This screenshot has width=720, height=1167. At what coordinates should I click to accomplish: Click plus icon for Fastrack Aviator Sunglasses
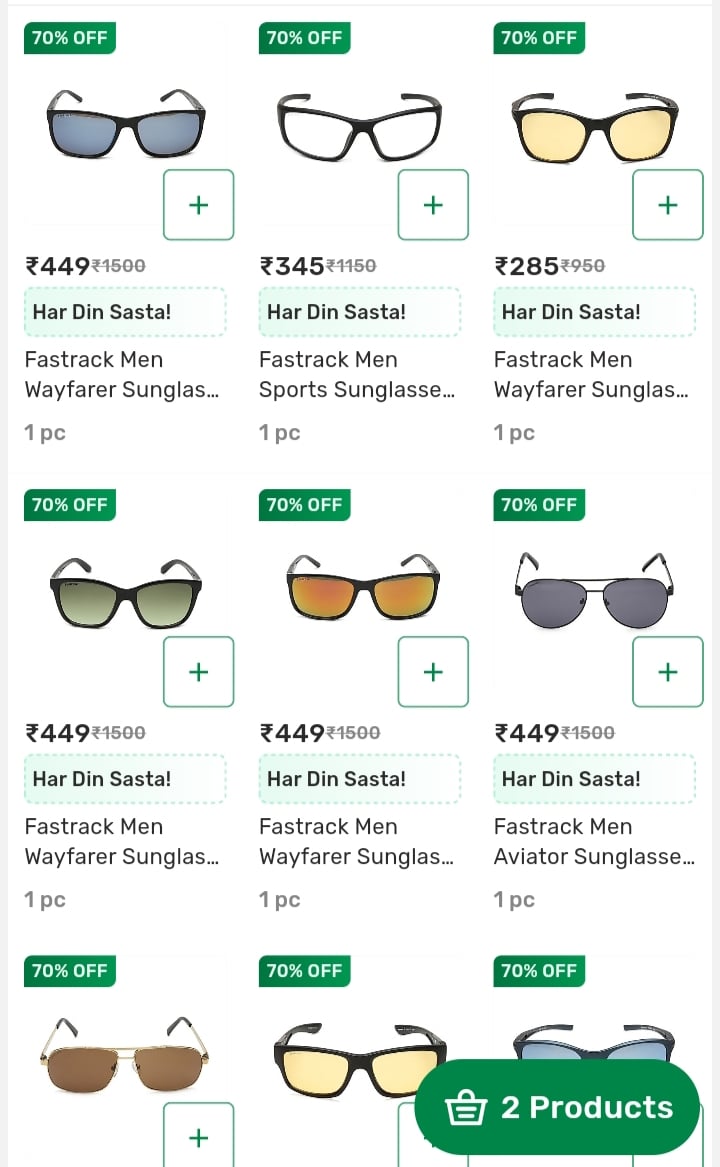pos(667,672)
